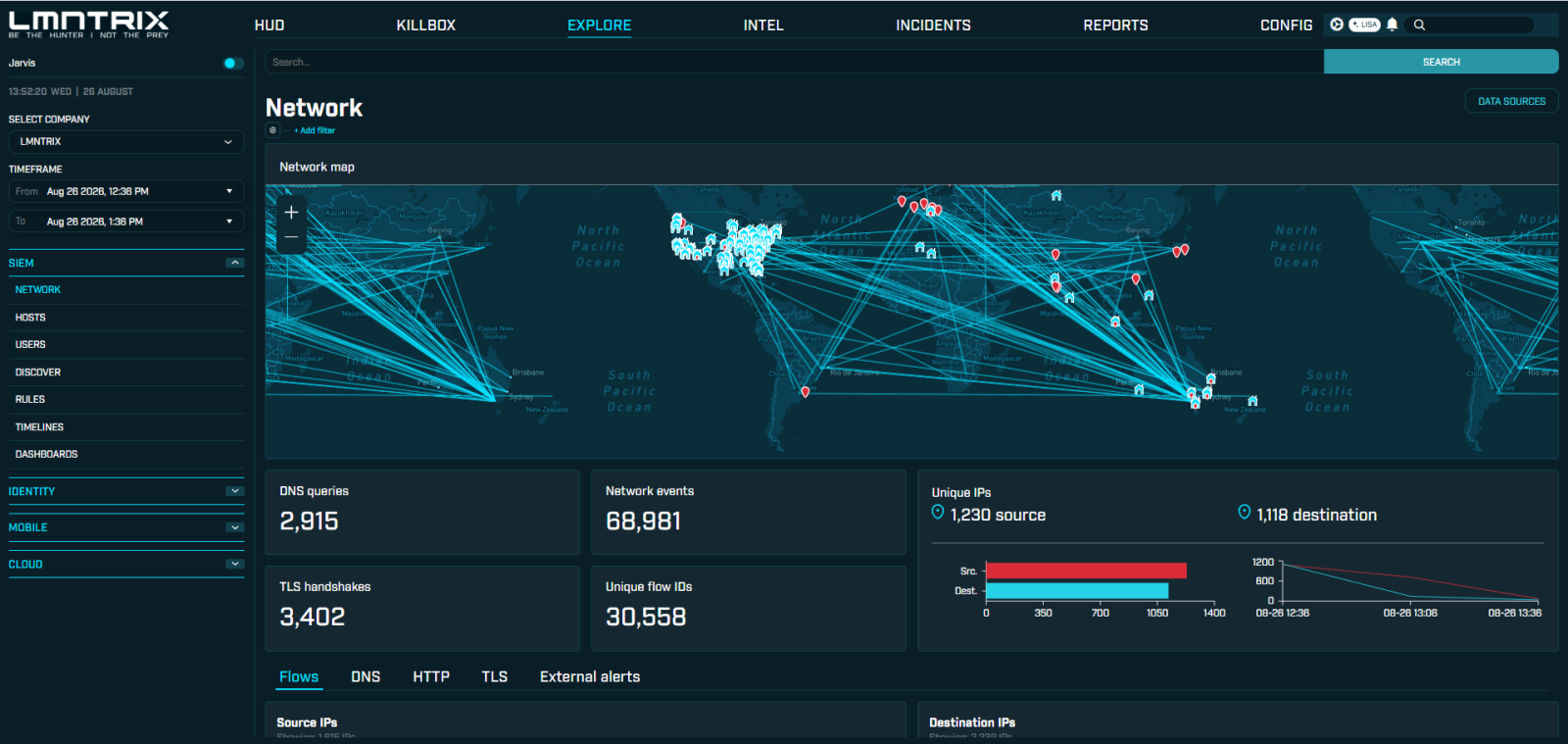
Task: Focus the top-right global search box
Action: [1469, 25]
